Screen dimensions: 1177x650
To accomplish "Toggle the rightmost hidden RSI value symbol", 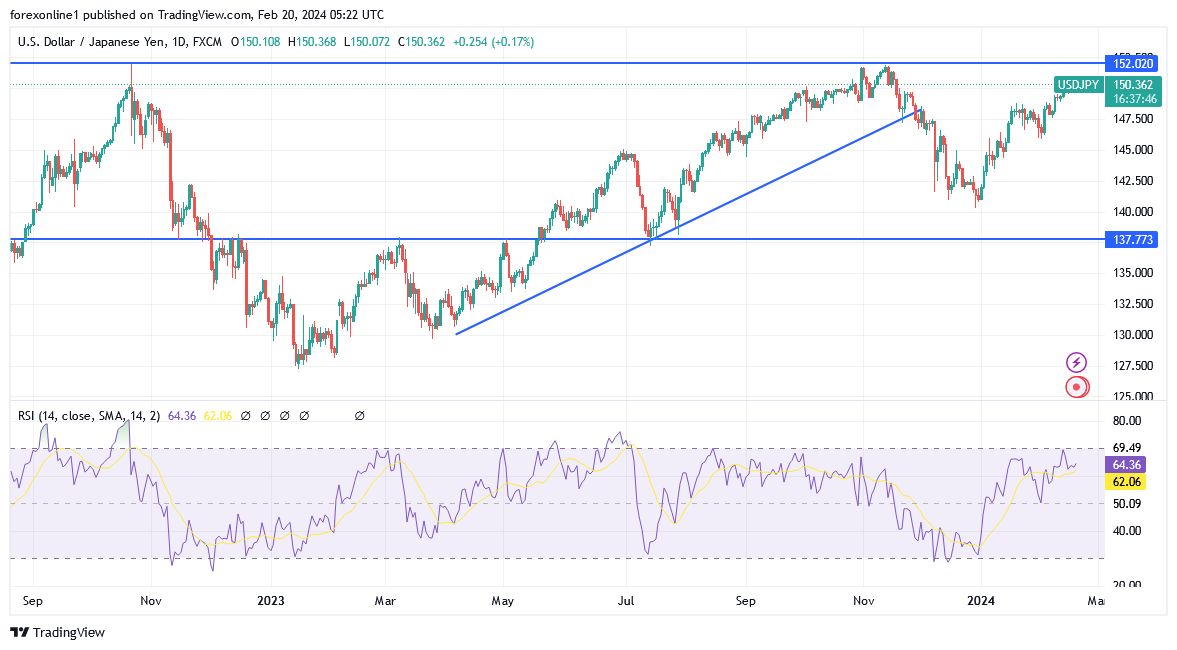I will [x=360, y=415].
